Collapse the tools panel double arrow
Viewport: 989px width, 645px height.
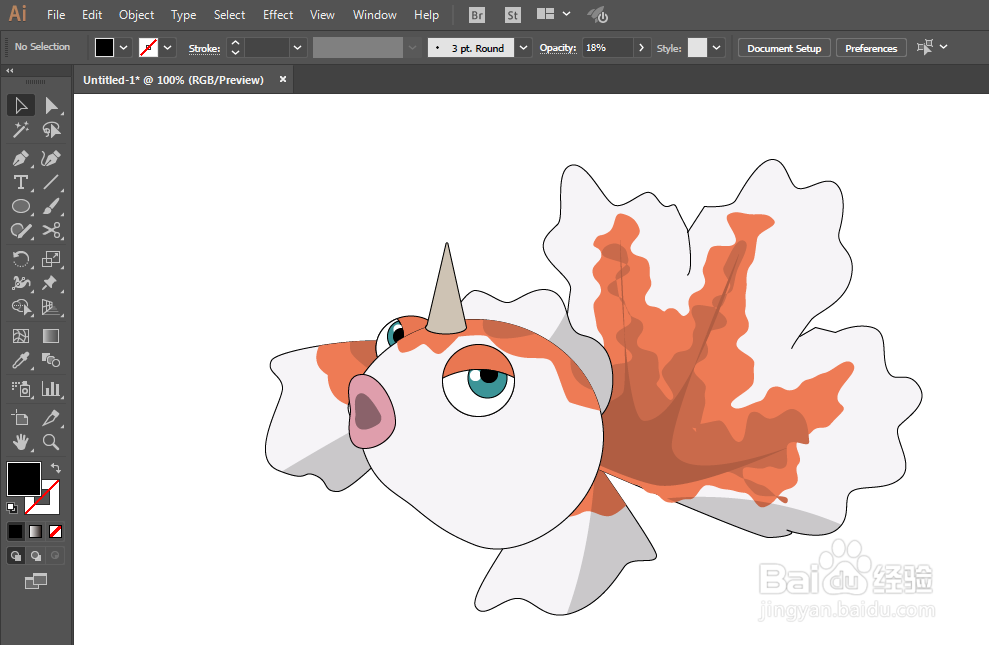click(9, 71)
